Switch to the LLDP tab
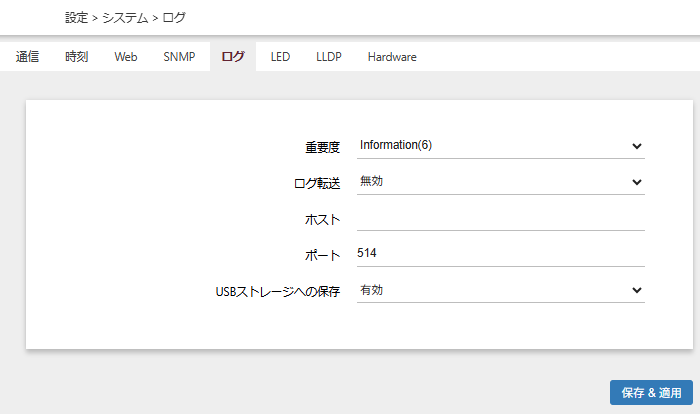This screenshot has width=700, height=414. [x=328, y=57]
